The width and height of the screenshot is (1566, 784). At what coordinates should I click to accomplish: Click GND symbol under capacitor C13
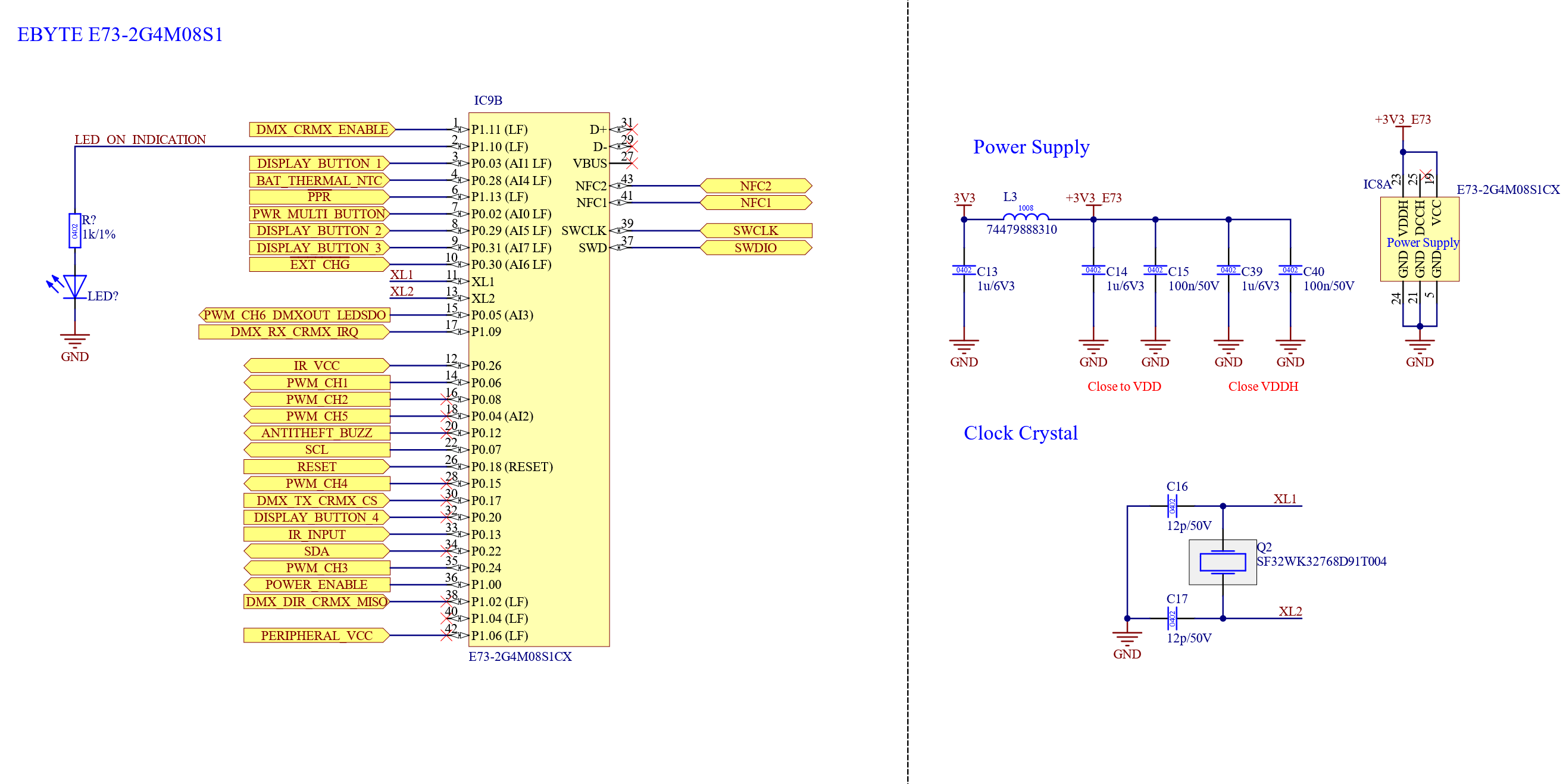click(964, 347)
